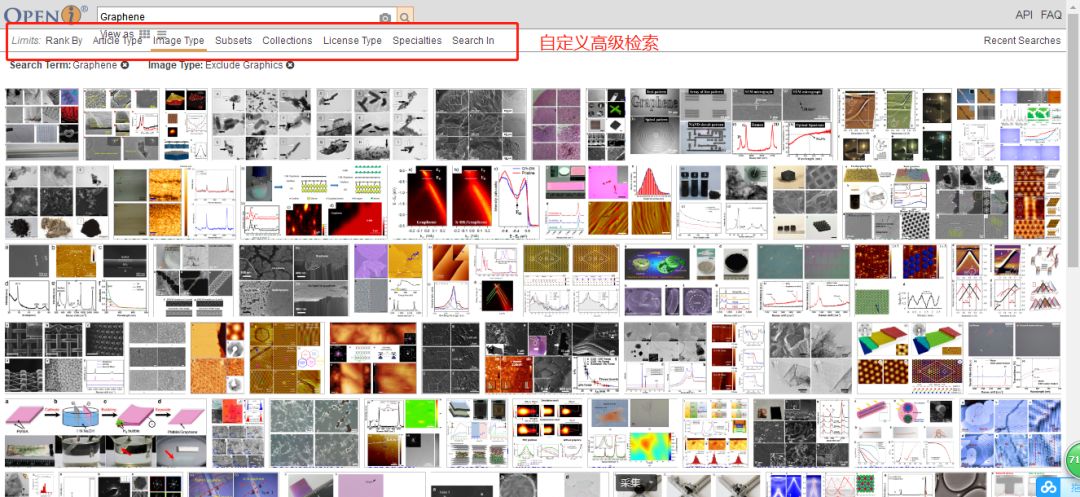Click the green 71 badge
Viewport: 1080px width, 497px height.
(1072, 458)
